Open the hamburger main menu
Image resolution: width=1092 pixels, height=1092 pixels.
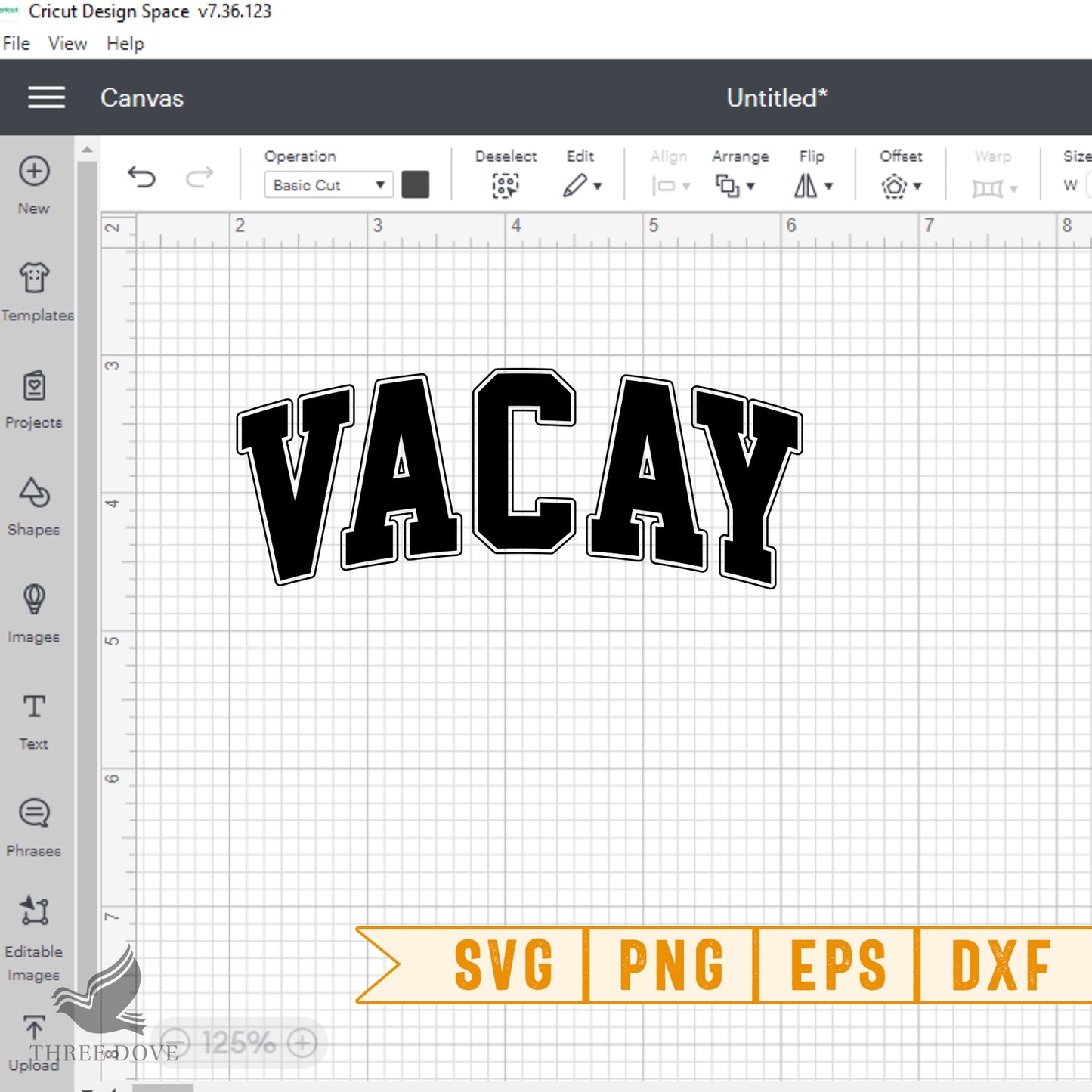tap(46, 97)
